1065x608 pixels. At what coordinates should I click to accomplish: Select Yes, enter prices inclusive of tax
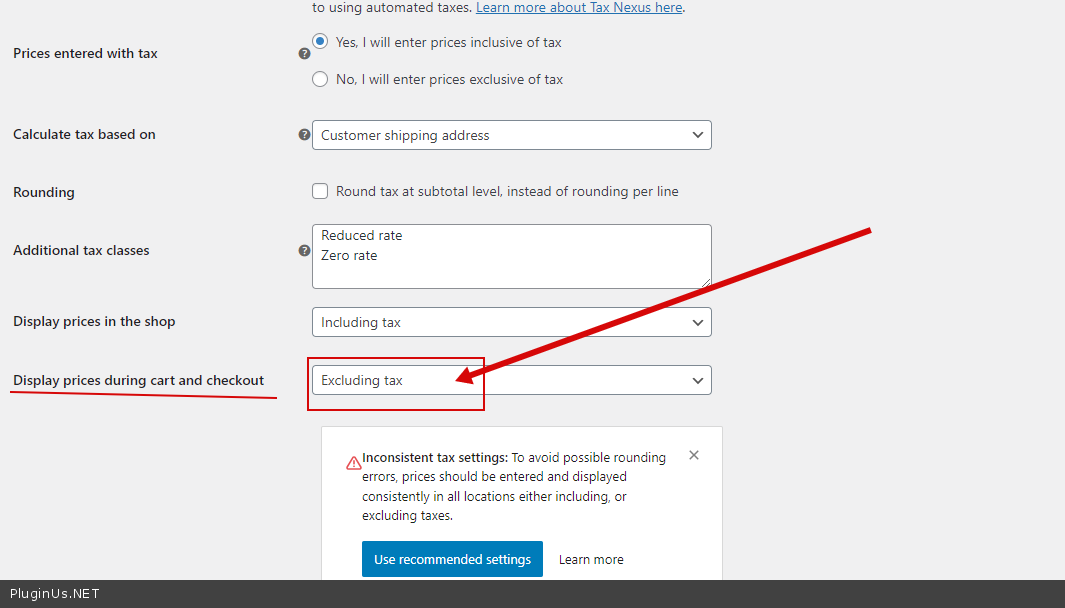click(x=320, y=42)
